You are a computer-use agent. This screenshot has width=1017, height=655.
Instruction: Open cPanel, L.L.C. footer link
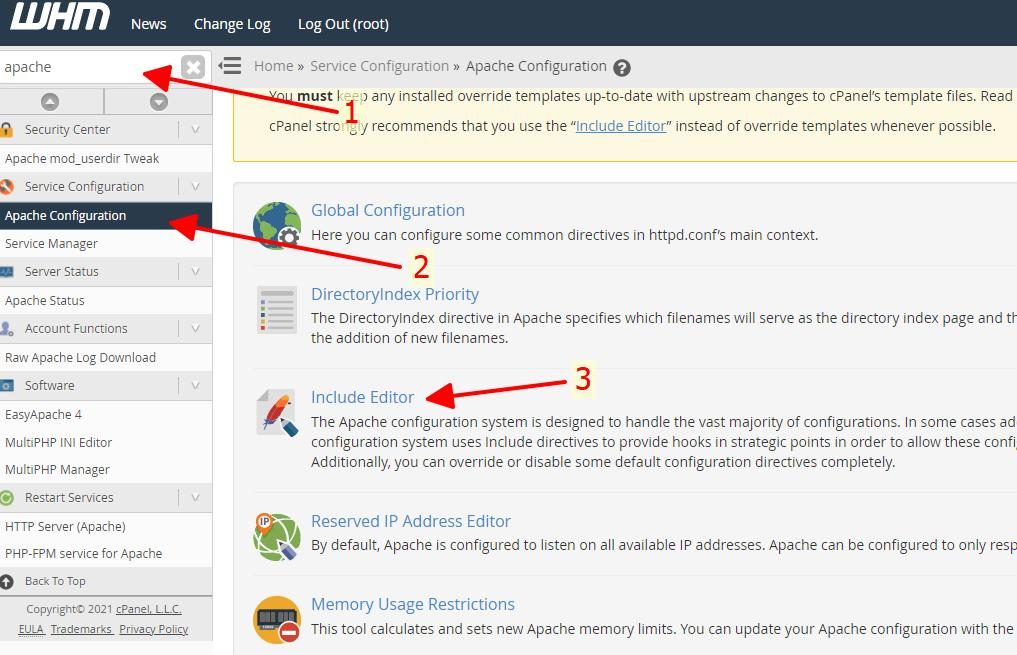click(149, 610)
